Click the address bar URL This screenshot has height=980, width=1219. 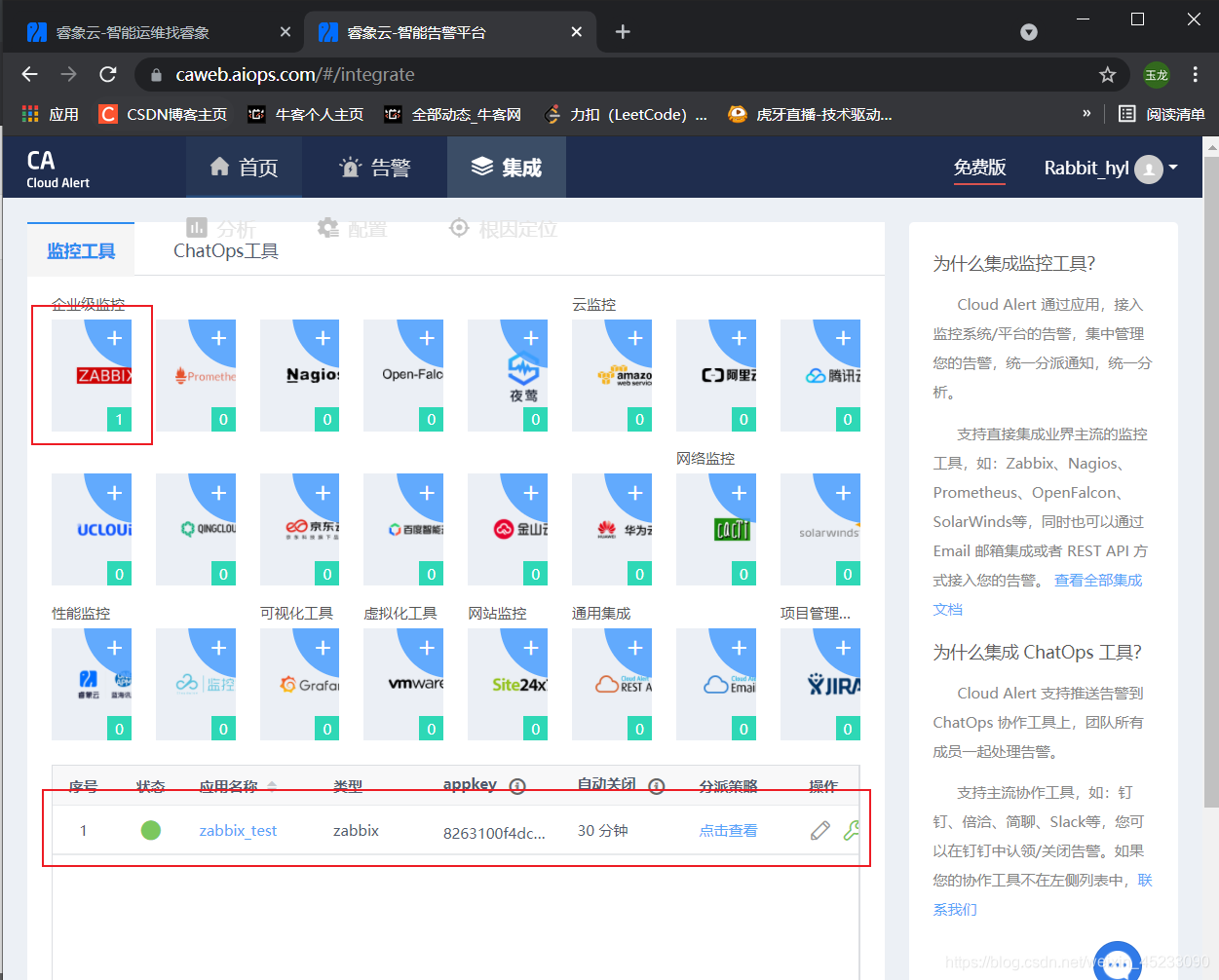tap(294, 74)
